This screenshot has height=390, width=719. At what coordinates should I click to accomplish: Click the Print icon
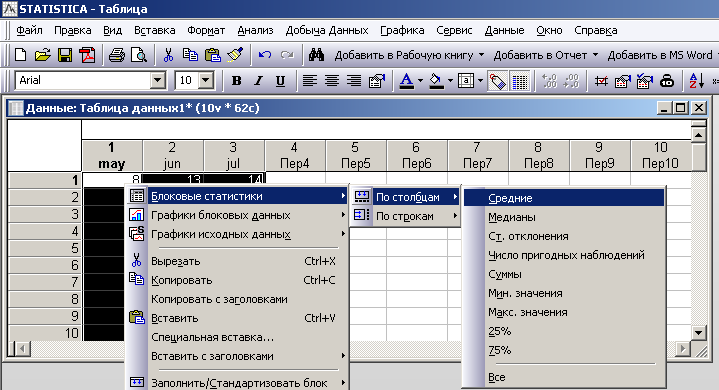pyautogui.click(x=116, y=55)
